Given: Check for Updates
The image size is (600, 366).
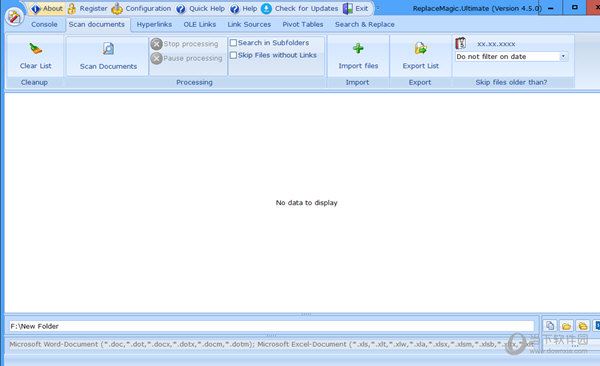Looking at the screenshot, I should [x=300, y=8].
